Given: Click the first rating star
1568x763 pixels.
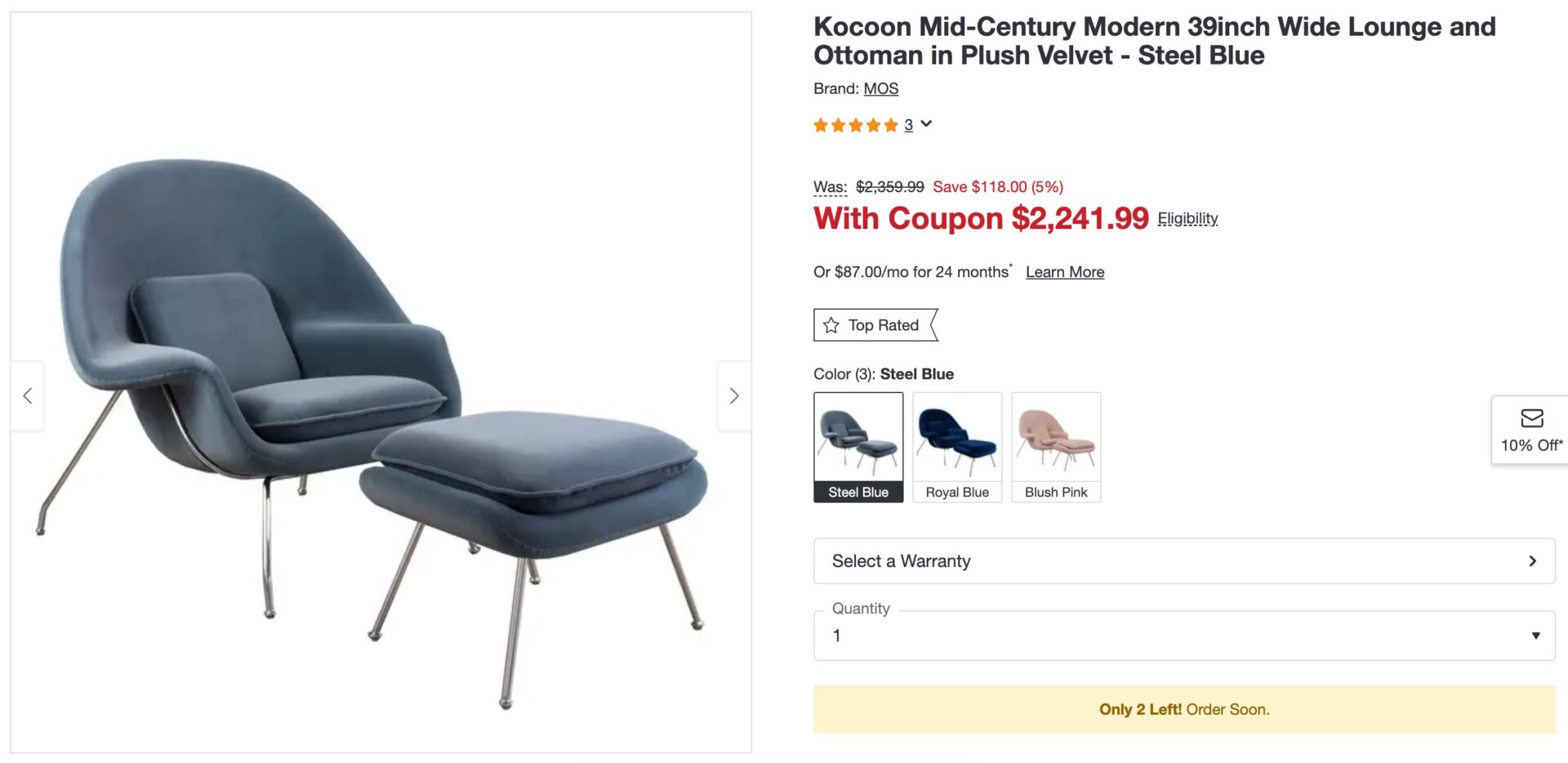Looking at the screenshot, I should (821, 124).
